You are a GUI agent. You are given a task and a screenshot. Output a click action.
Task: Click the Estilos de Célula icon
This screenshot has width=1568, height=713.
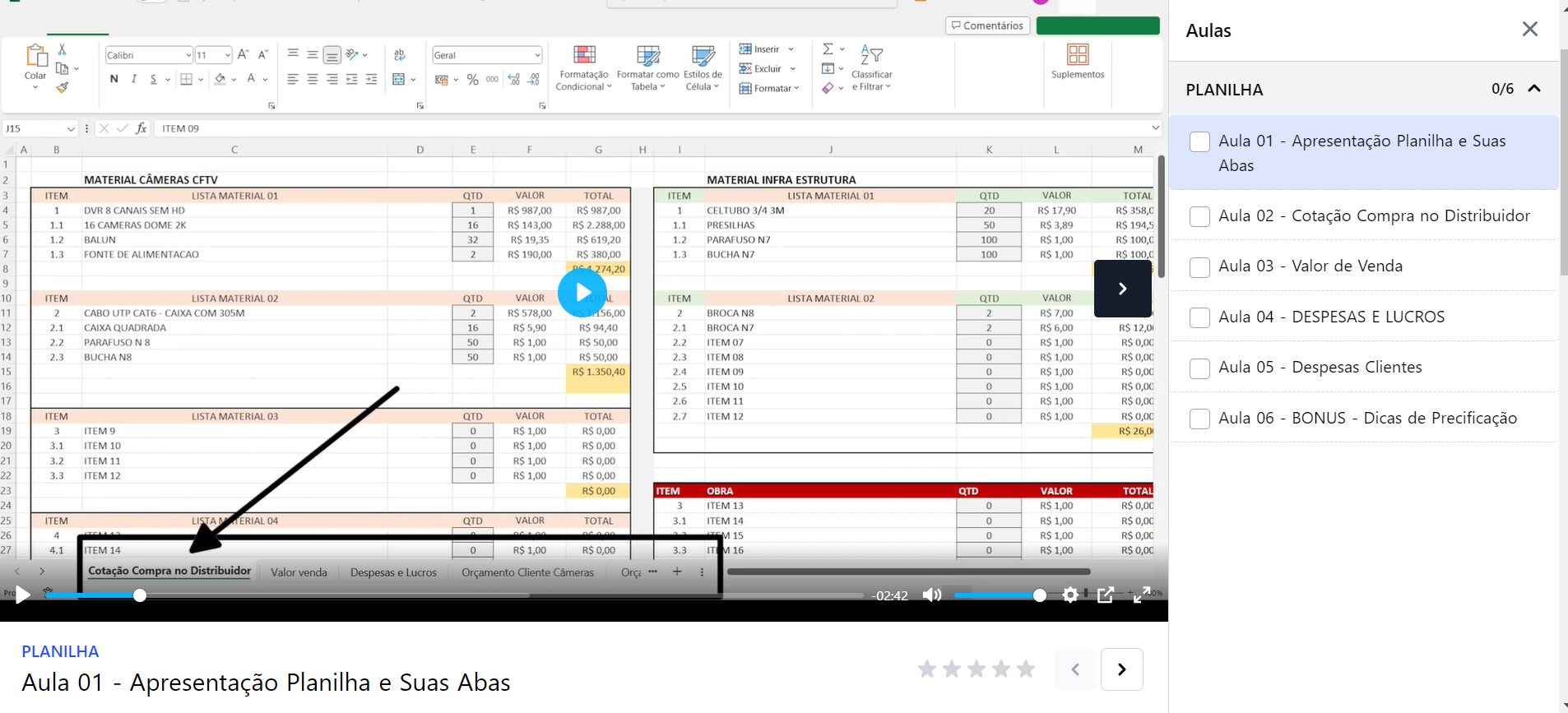(x=703, y=55)
